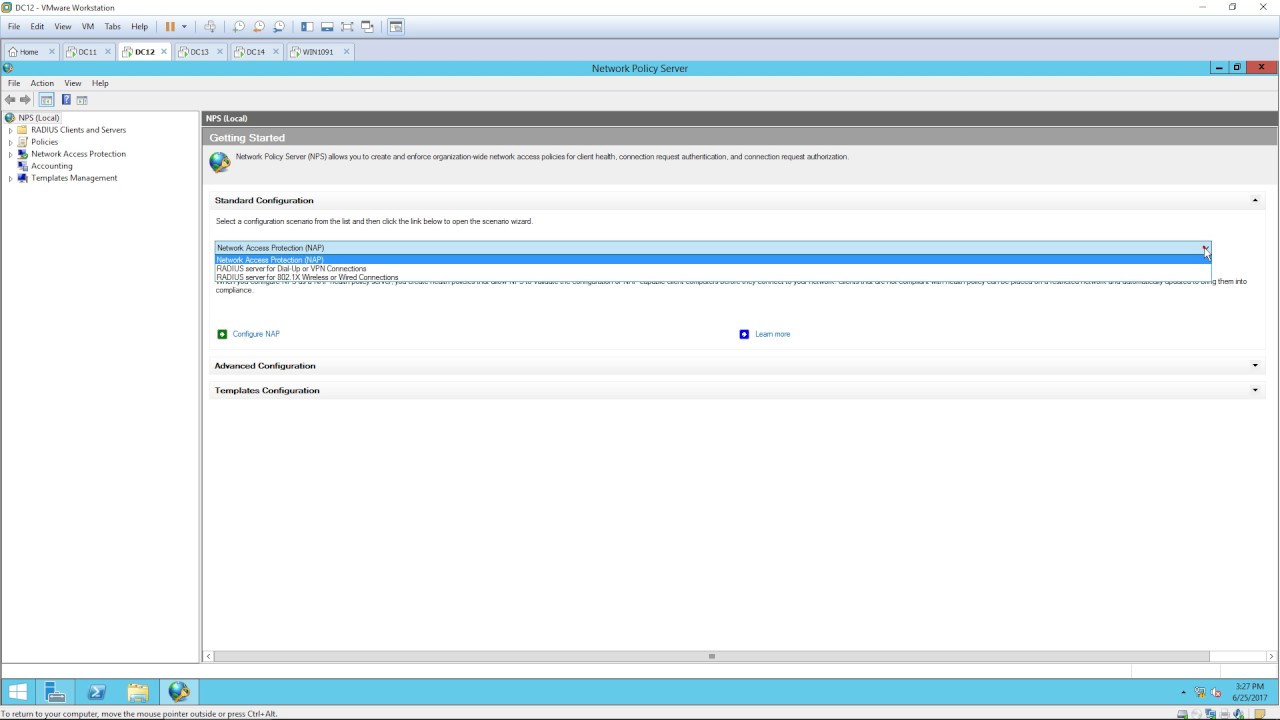This screenshot has height=720, width=1280.
Task: Open the NPS console Help menu
Action: (100, 83)
